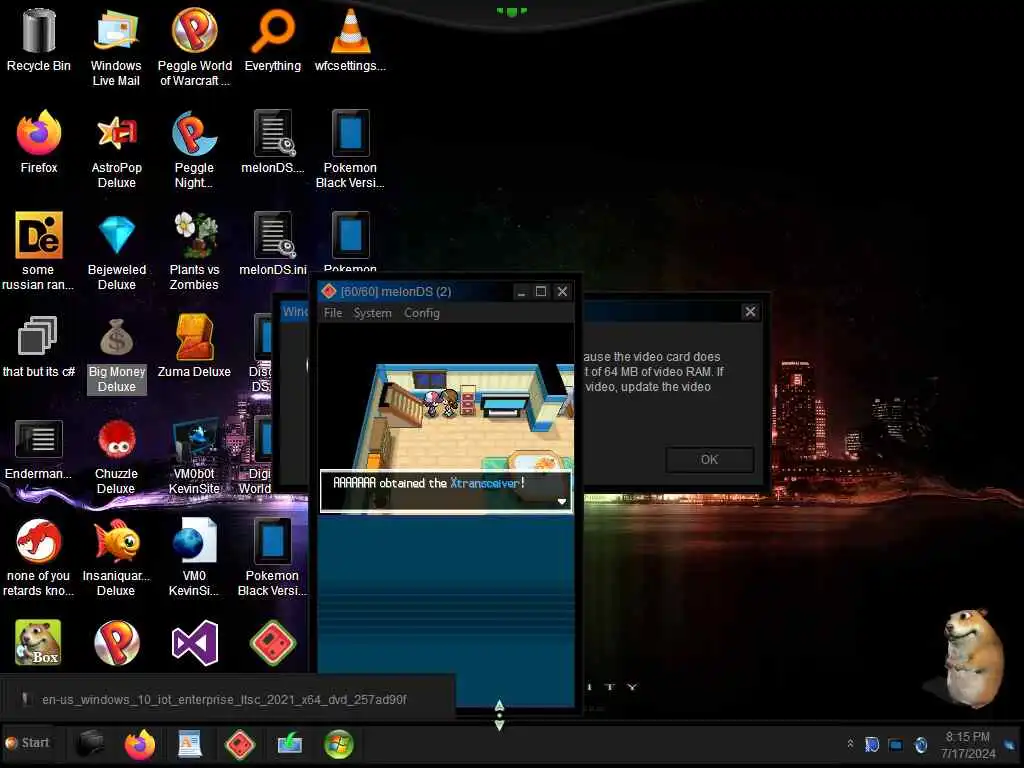This screenshot has width=1024, height=768.
Task: Launch Chuzzle Deluxe desktop icon
Action: click(116, 456)
